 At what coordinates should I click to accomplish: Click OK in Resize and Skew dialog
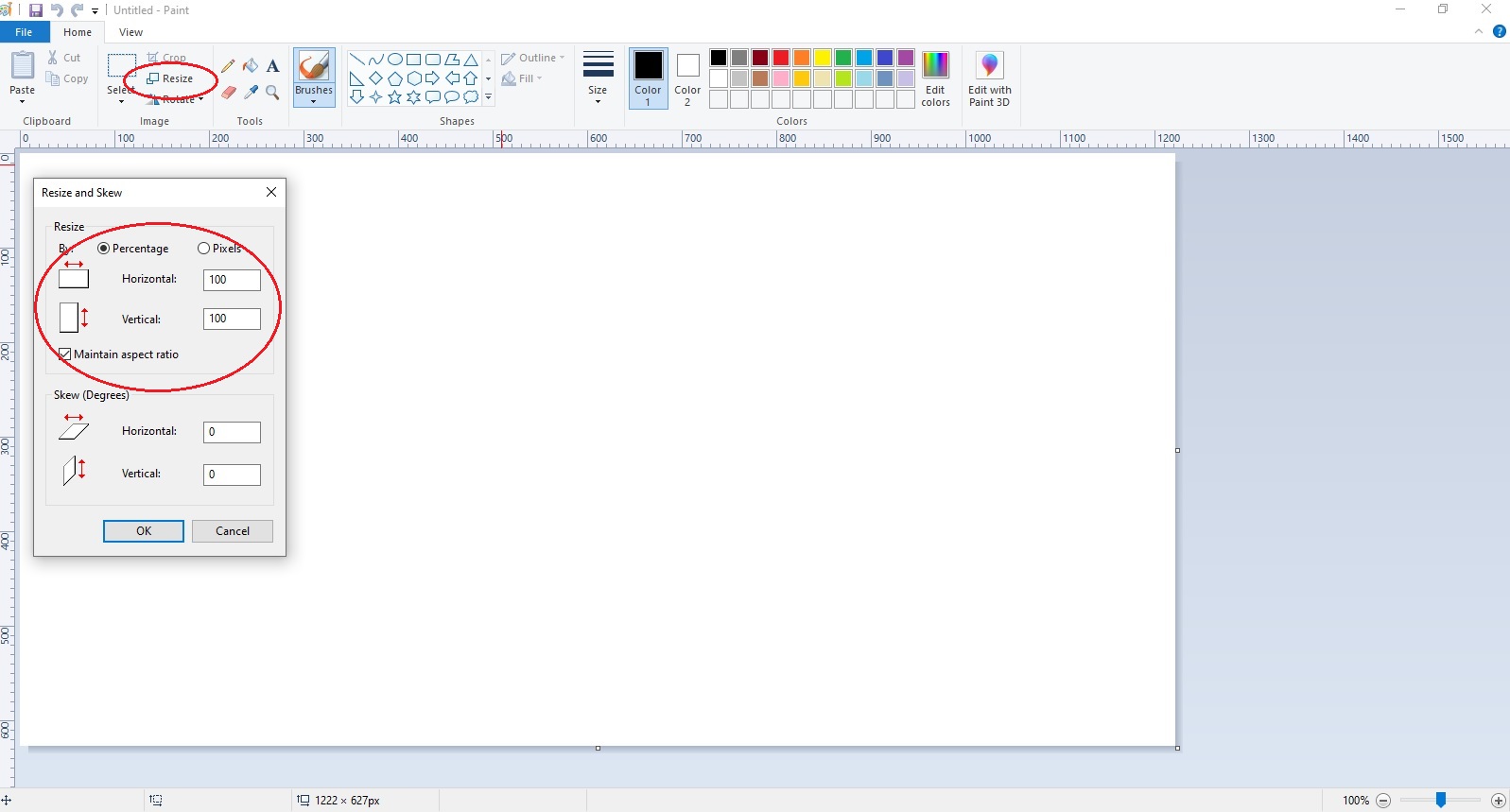pos(144,531)
